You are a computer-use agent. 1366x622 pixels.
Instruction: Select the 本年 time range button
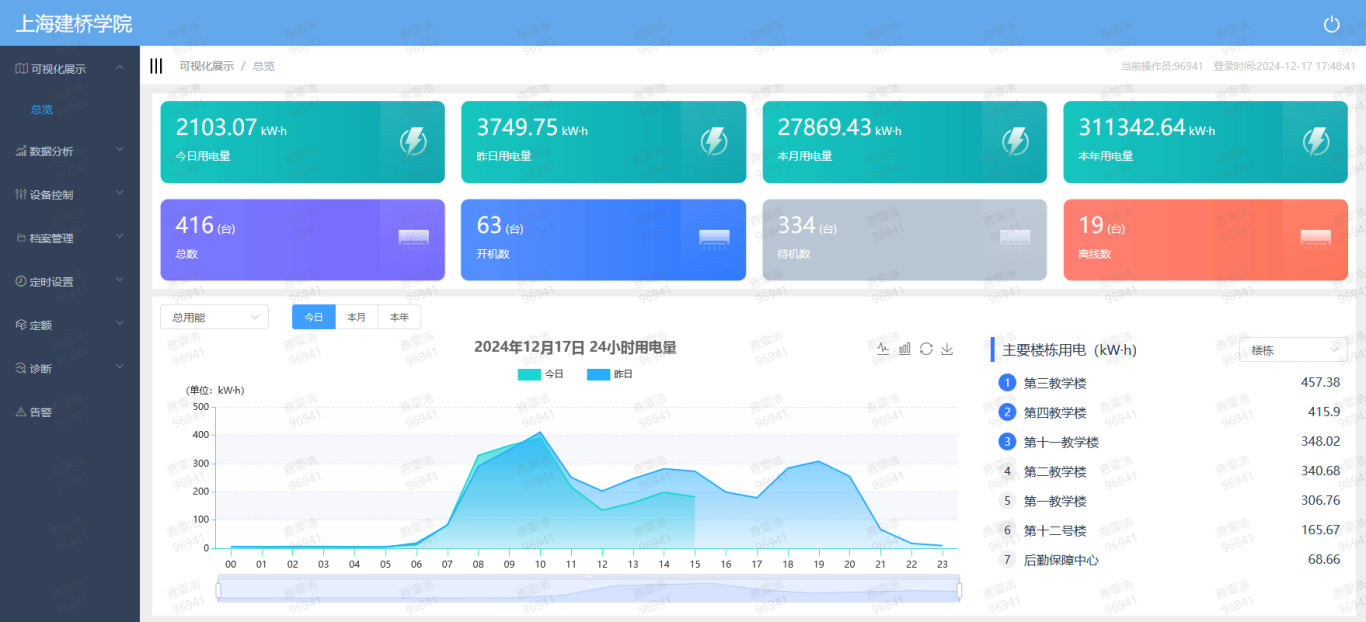[399, 317]
